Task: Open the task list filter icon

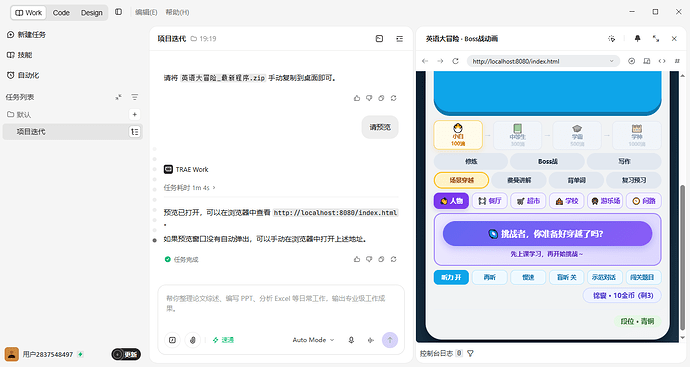Action: [135, 97]
